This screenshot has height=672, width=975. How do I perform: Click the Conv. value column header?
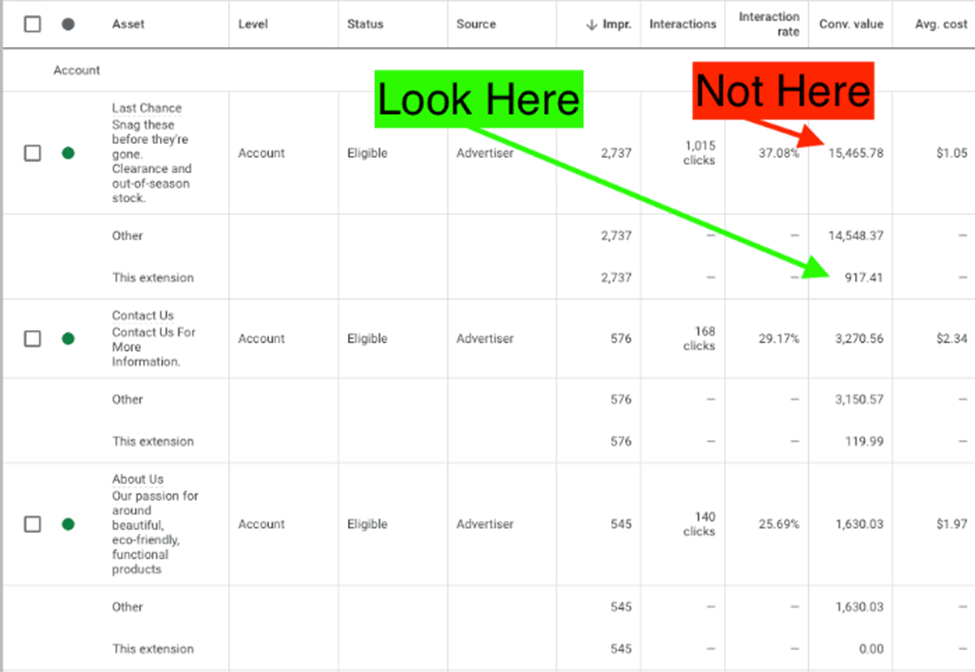851,24
